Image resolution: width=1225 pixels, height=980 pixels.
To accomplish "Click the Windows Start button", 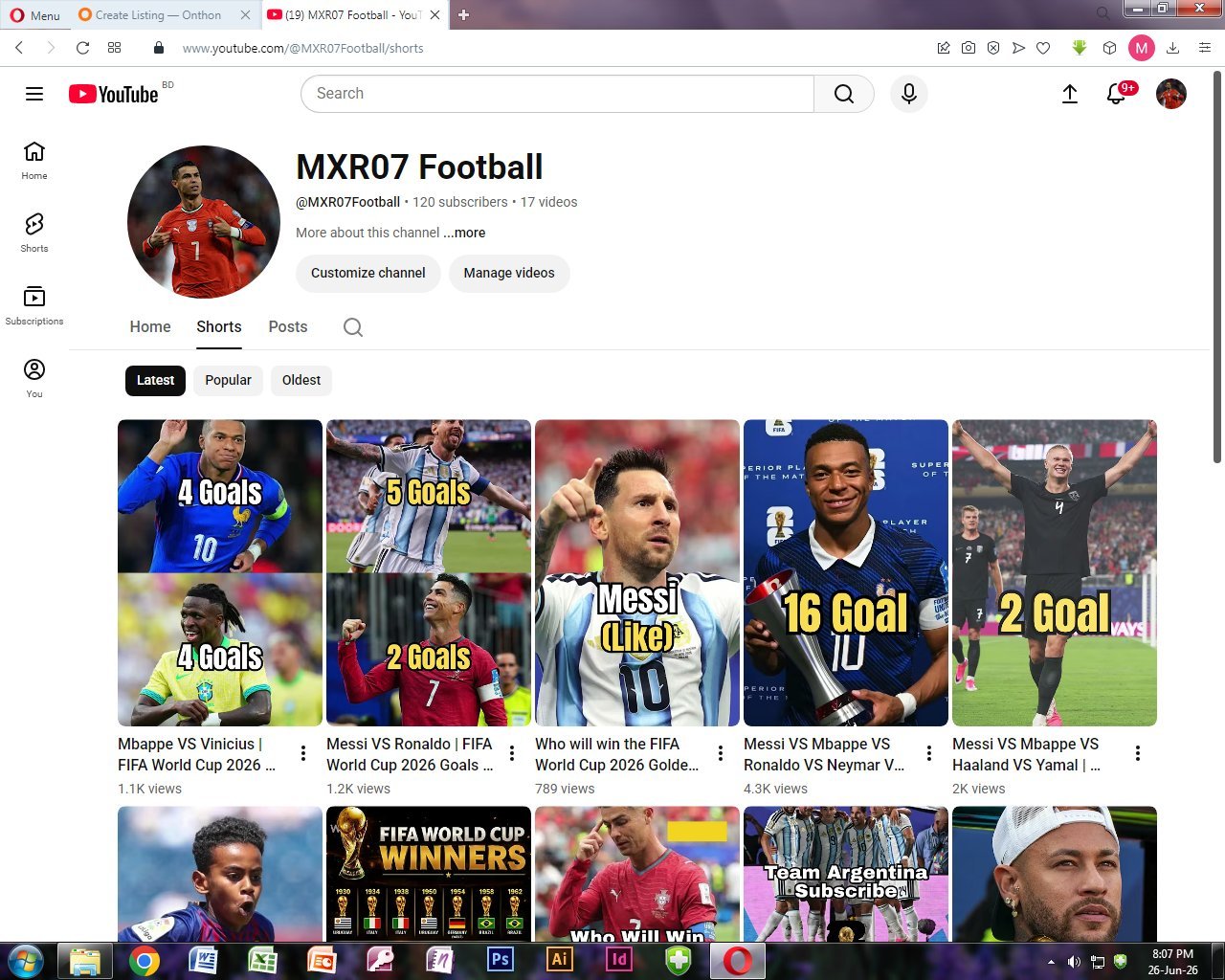I will click(x=25, y=960).
